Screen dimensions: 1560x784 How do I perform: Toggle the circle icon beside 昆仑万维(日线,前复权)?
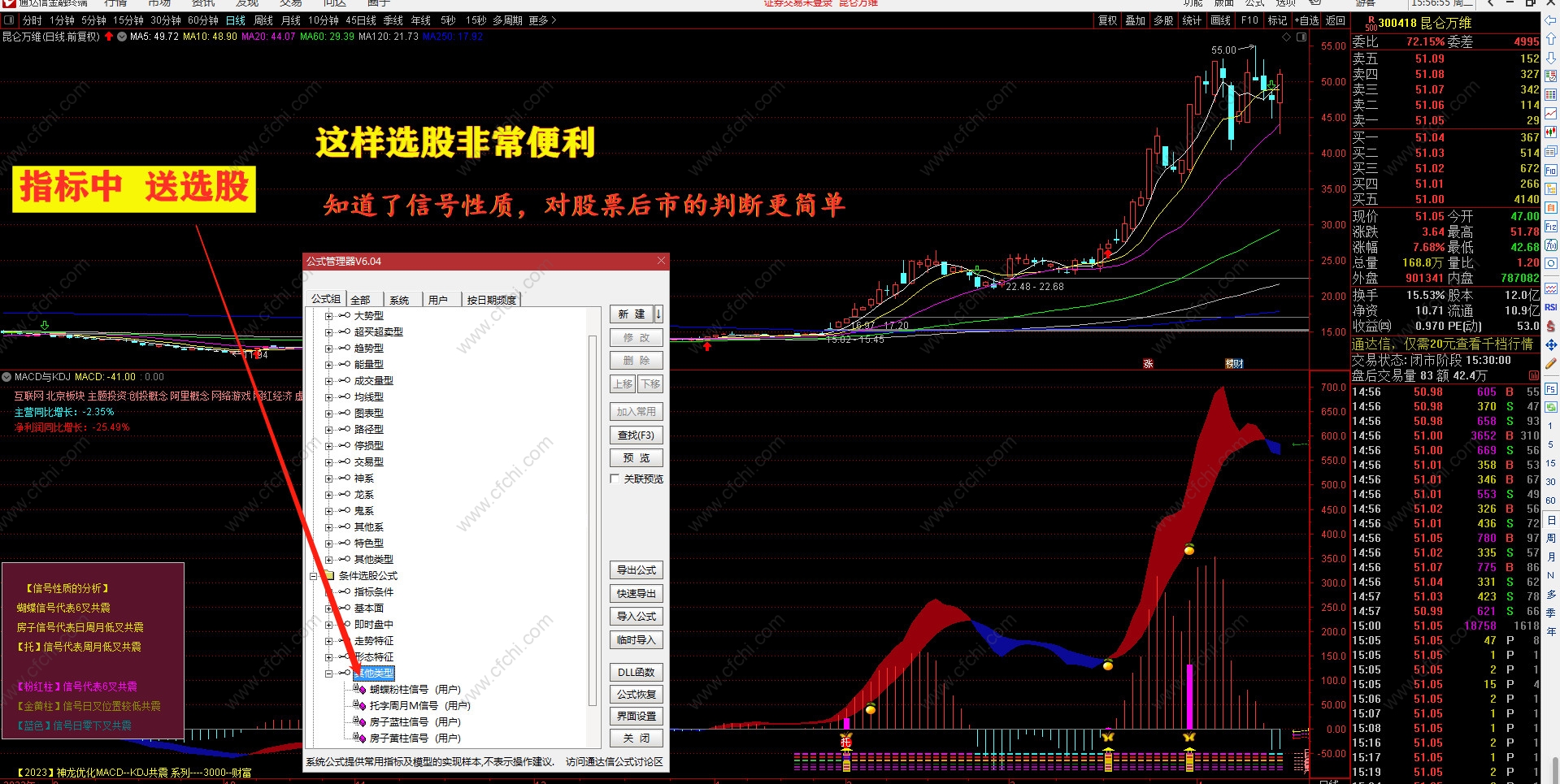[122, 37]
